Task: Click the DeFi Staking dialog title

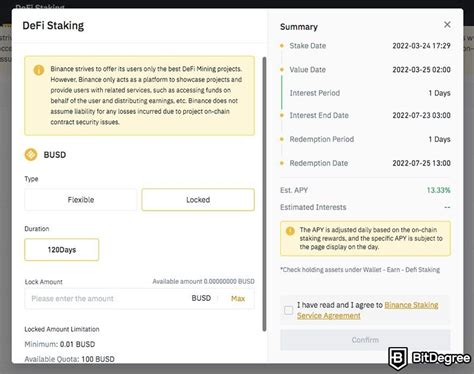Action: 53,26
